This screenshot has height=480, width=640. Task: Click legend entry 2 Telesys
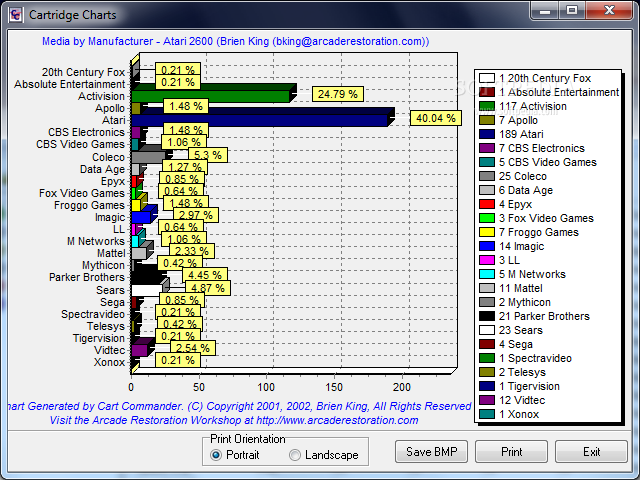522,372
